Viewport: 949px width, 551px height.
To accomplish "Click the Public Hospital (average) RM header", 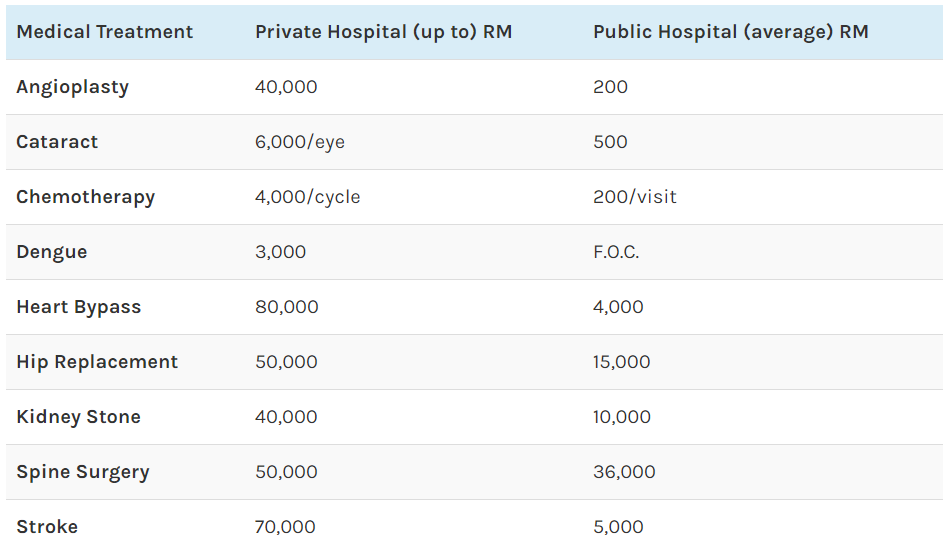I will click(x=730, y=32).
